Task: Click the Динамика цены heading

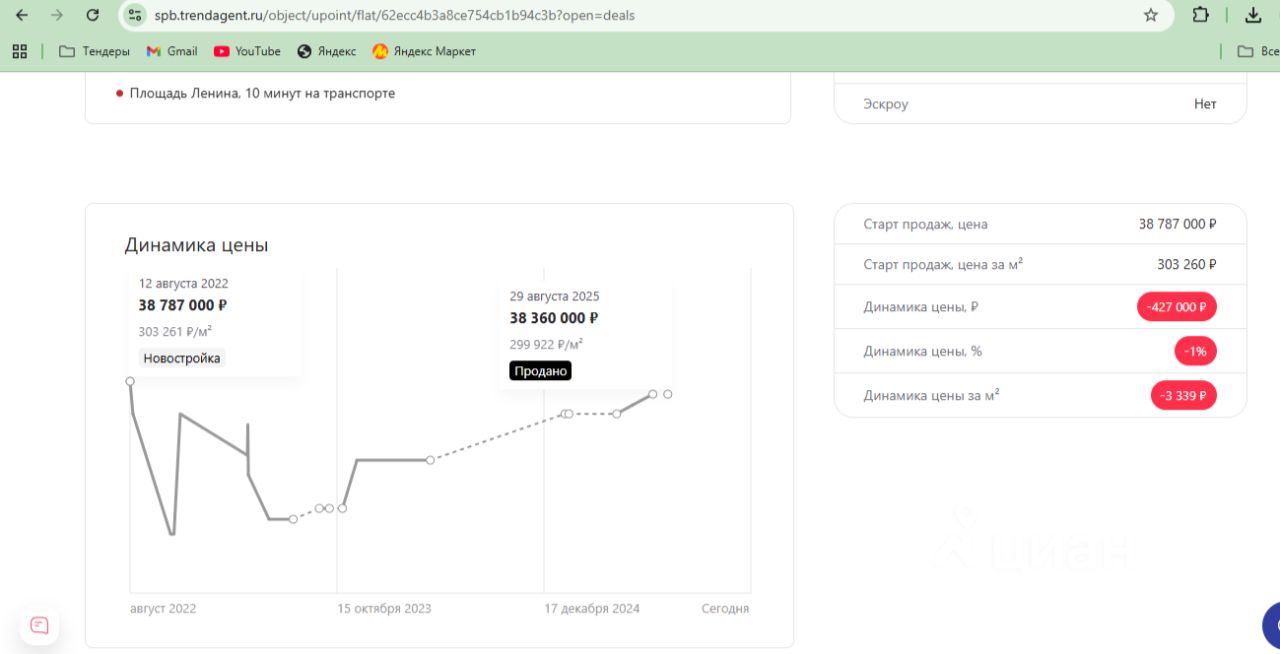Action: click(197, 245)
